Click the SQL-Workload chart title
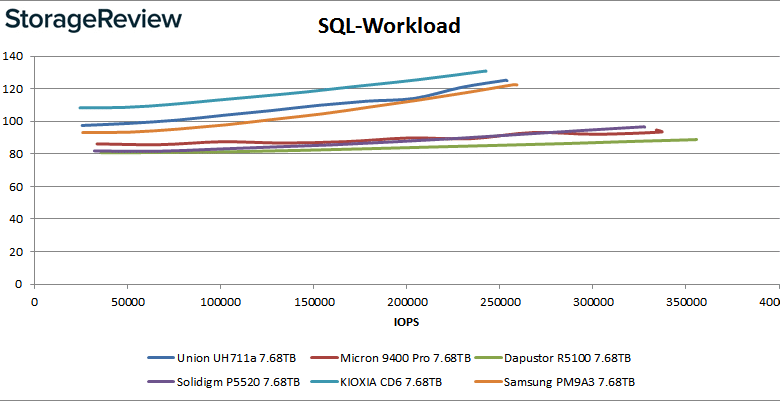 (389, 25)
